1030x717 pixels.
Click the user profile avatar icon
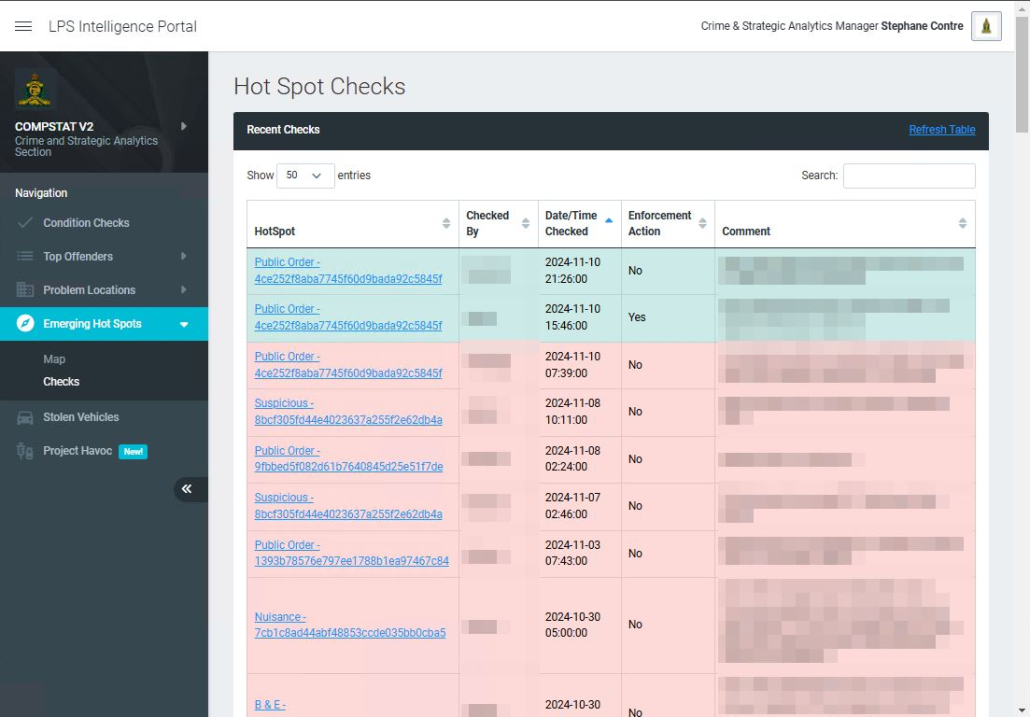tap(986, 26)
